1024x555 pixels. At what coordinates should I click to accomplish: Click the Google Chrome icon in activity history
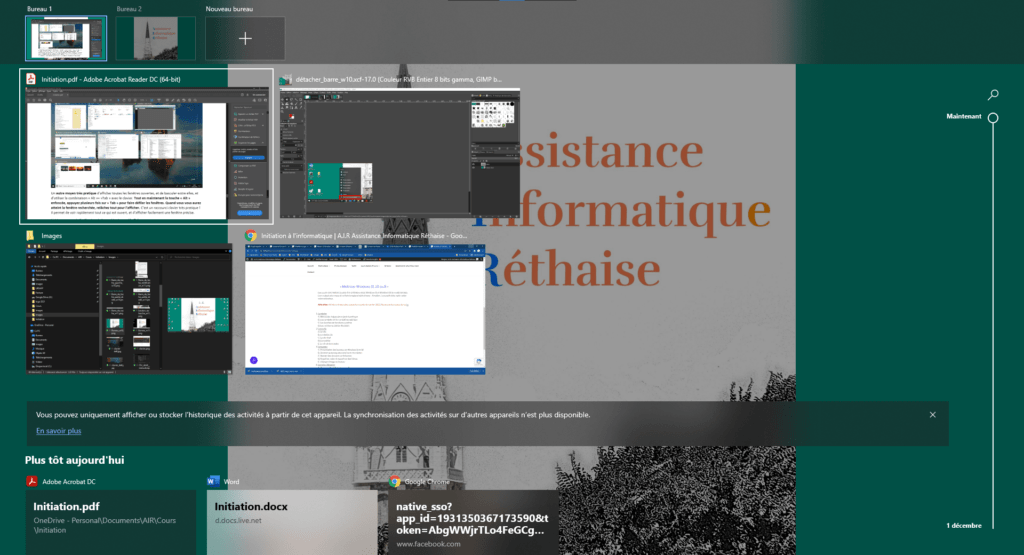pos(394,481)
